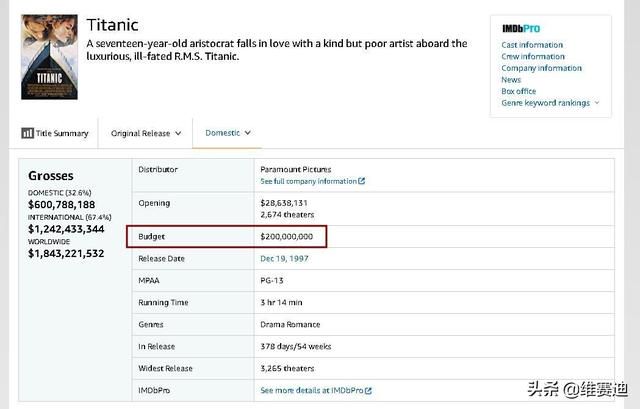Click the Grosses heading

tap(51, 176)
